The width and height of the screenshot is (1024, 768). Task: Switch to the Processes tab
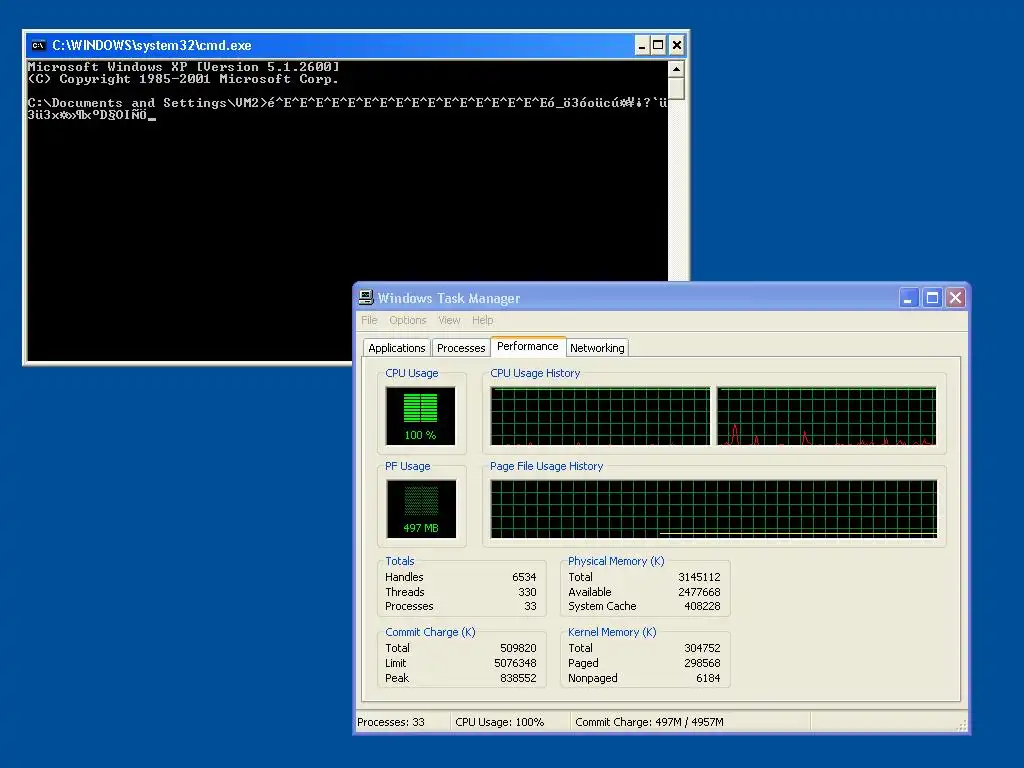[x=461, y=348]
